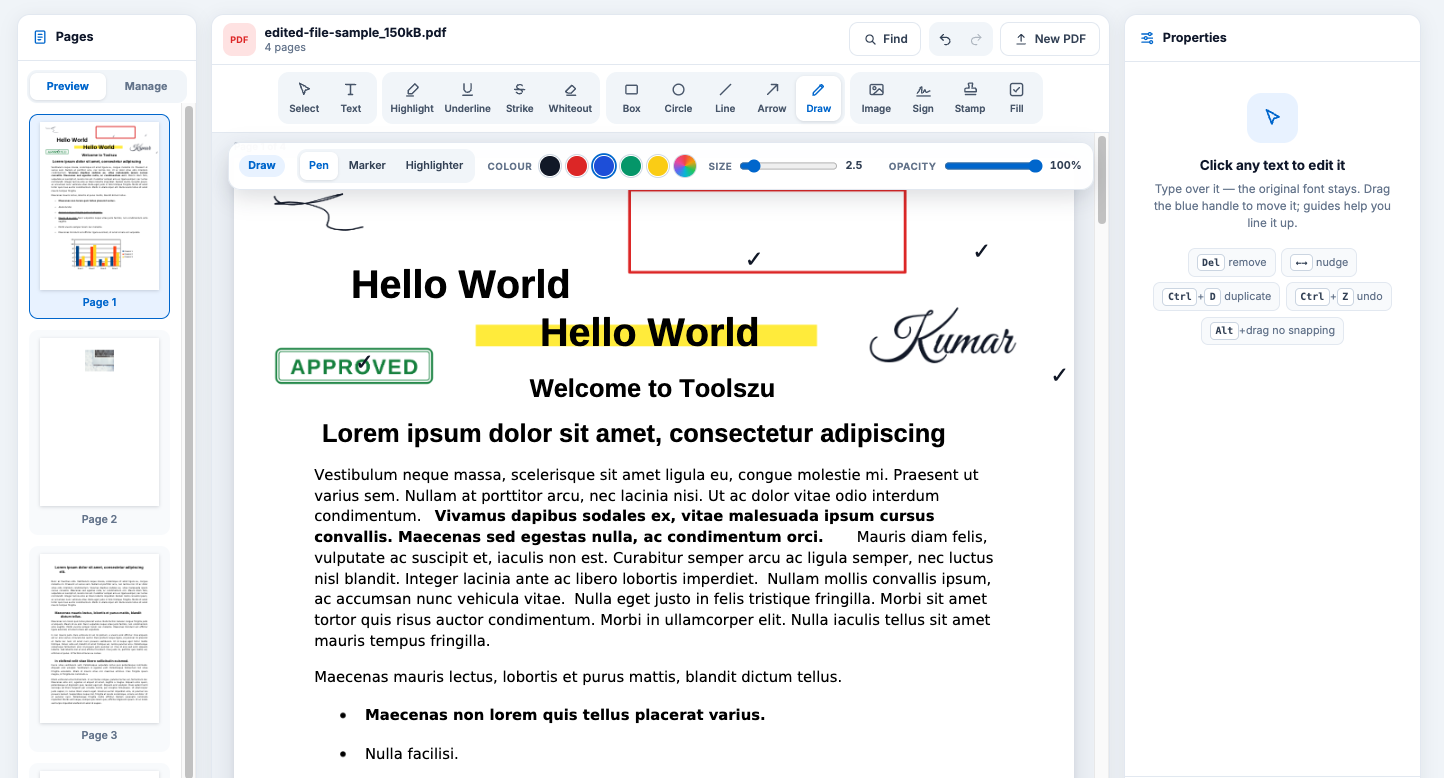Insert an Image with the Image tool
This screenshot has width=1444, height=778.
click(876, 98)
